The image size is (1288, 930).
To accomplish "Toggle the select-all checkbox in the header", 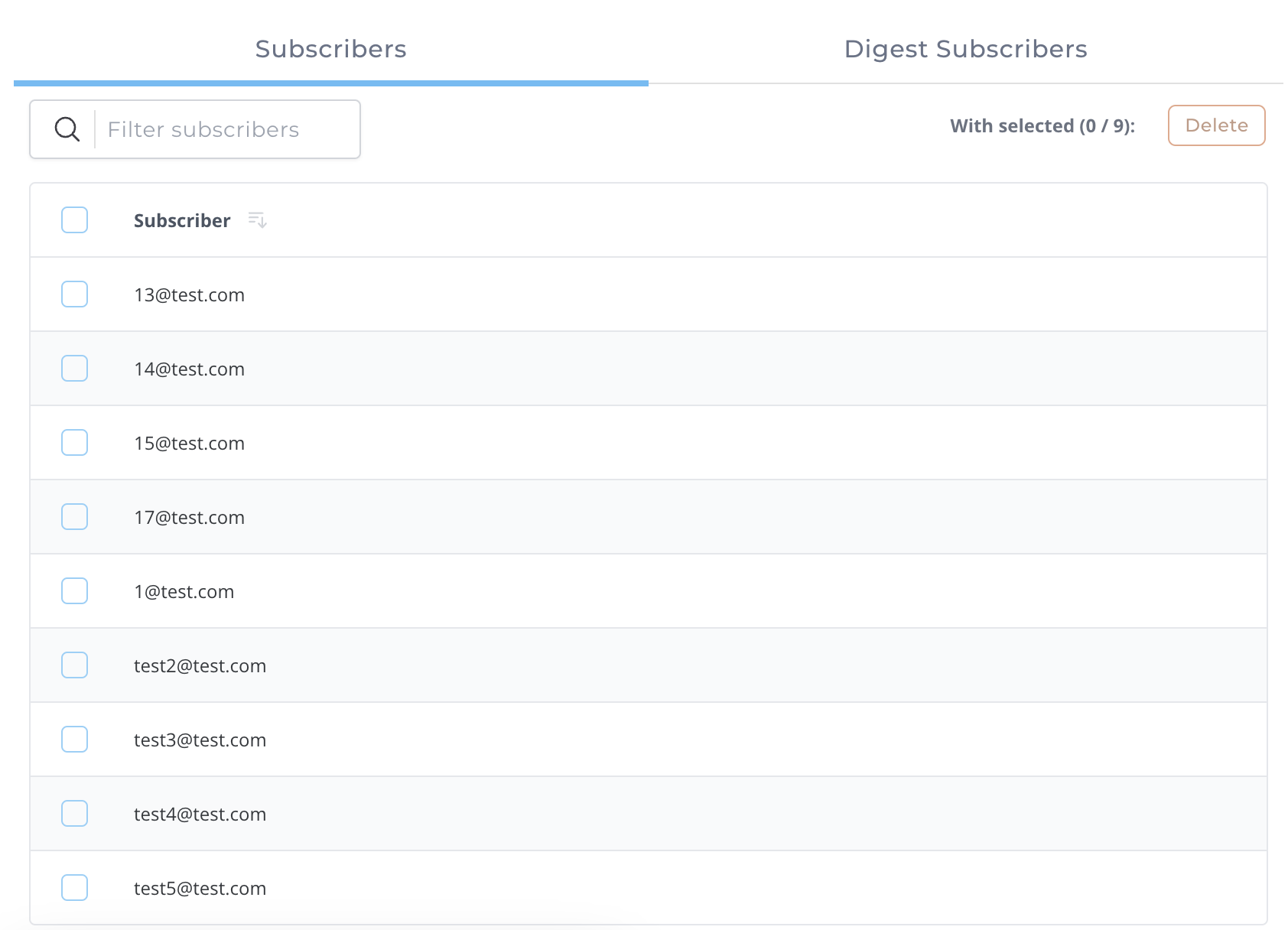I will tap(74, 219).
